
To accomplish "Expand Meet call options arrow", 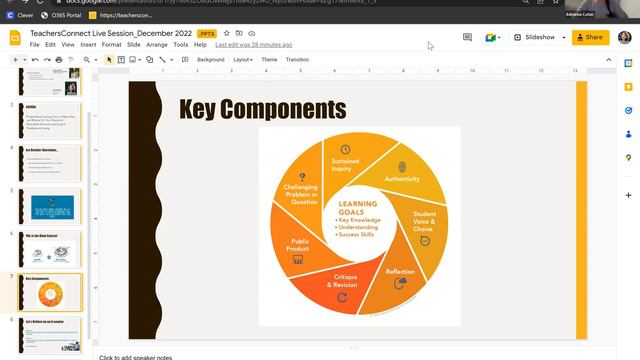I will pyautogui.click(x=499, y=38).
